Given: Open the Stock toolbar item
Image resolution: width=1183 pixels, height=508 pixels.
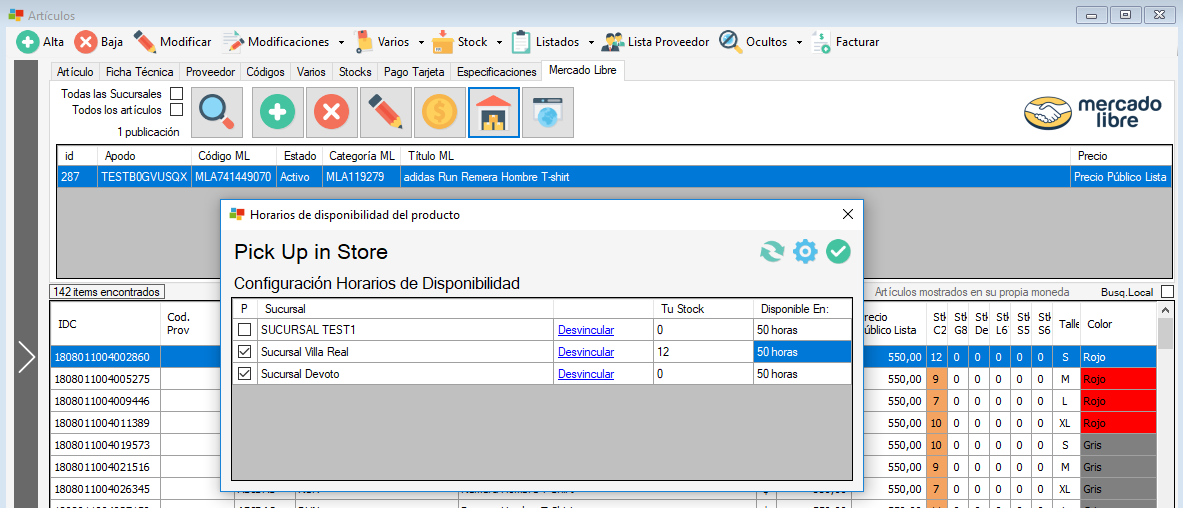Looking at the screenshot, I should (x=460, y=42).
